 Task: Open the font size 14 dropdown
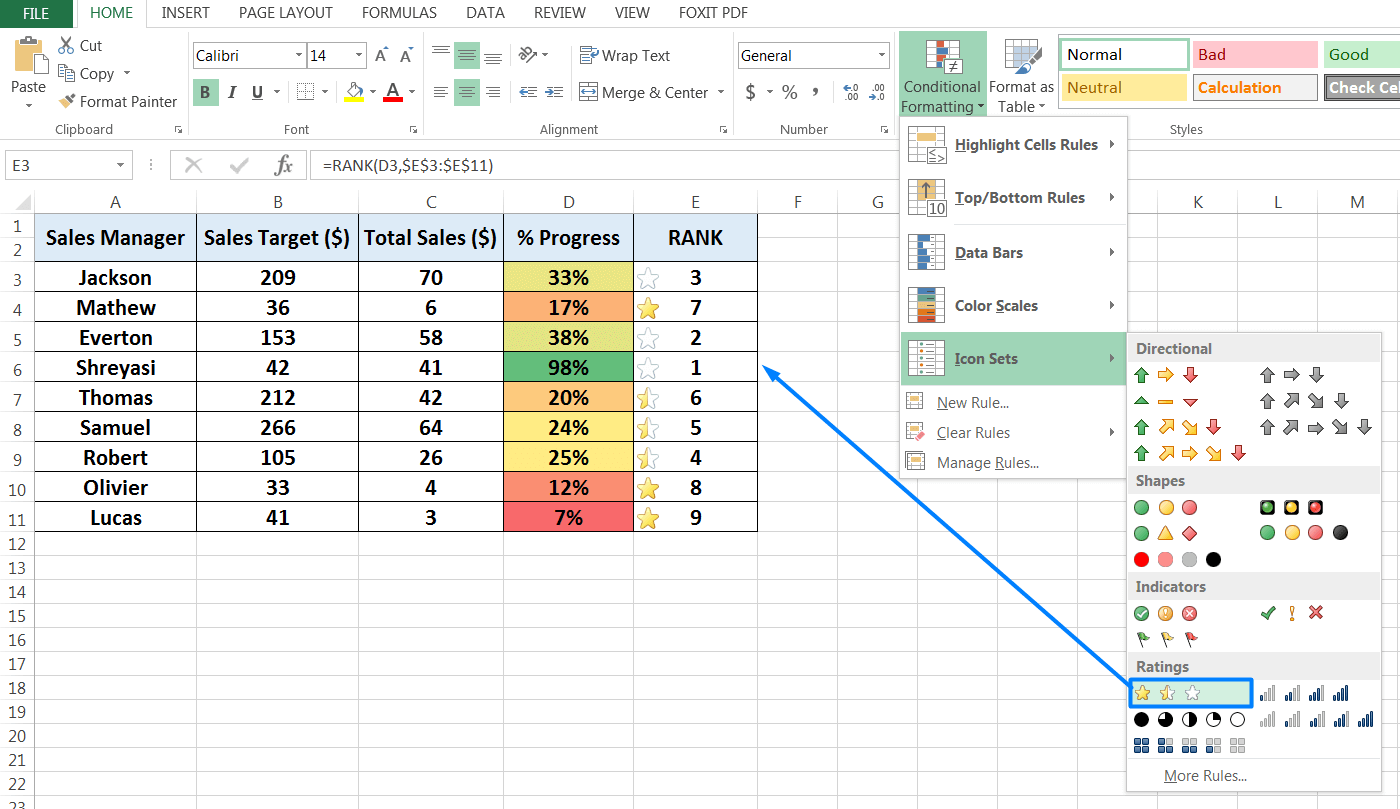pyautogui.click(x=360, y=56)
